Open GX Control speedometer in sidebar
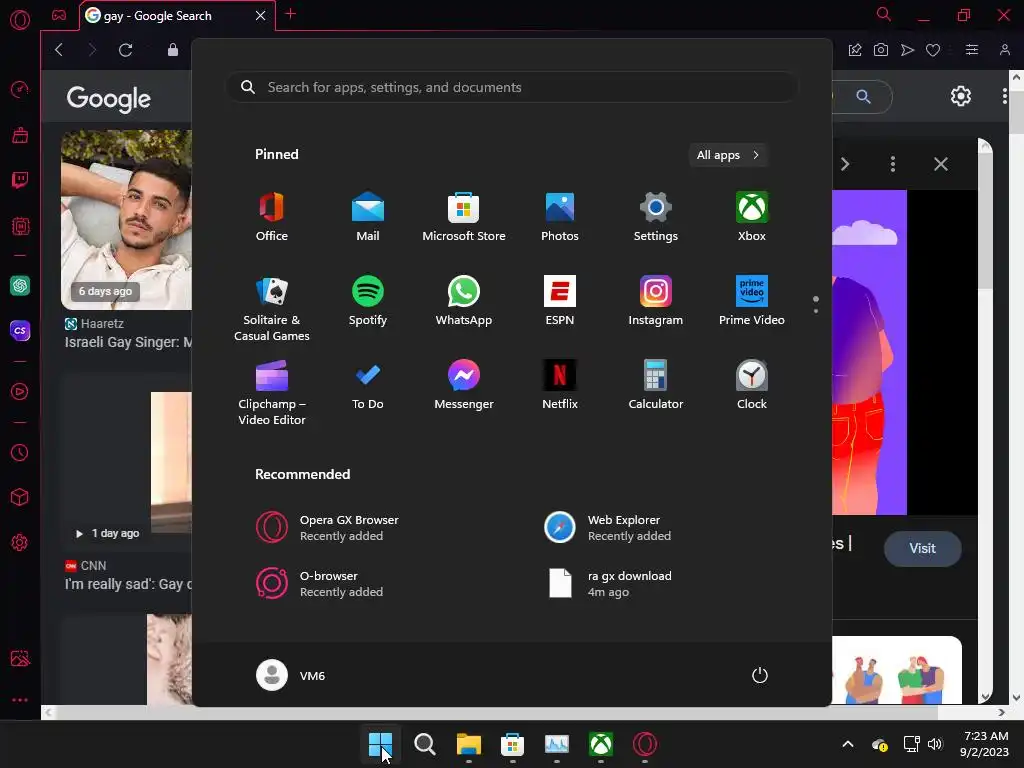The height and width of the screenshot is (768, 1024). [x=20, y=89]
